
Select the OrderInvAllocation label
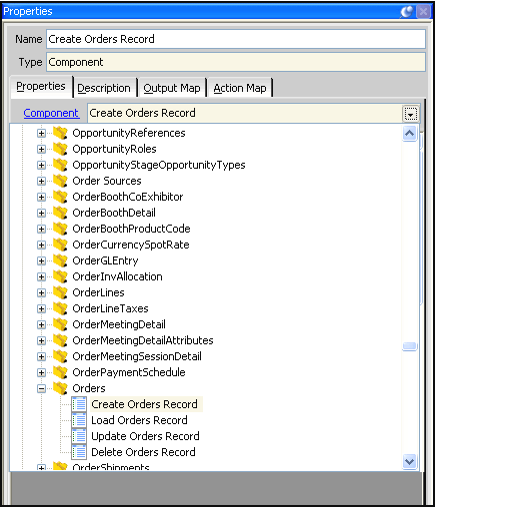pos(117,277)
